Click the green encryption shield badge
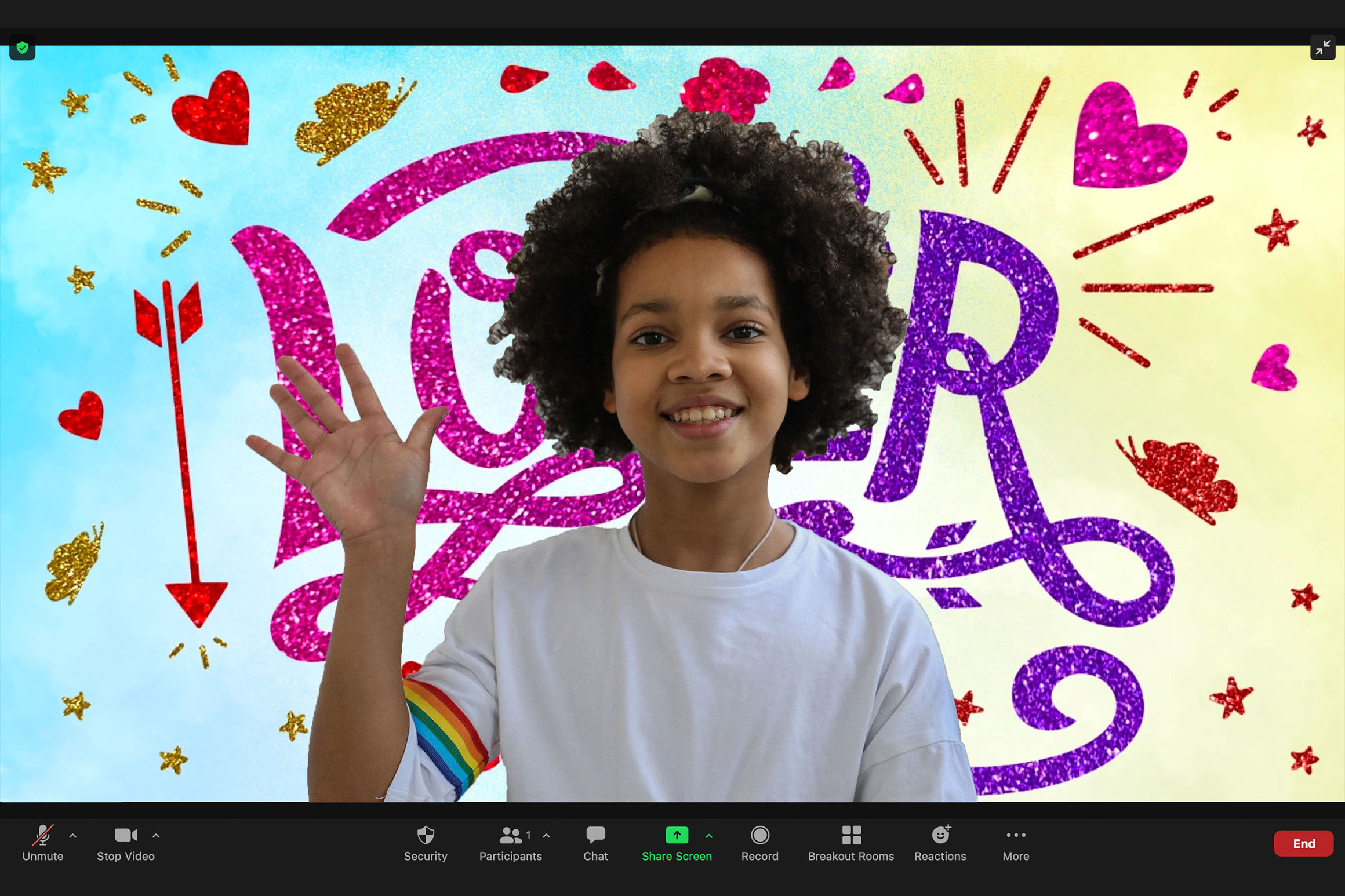The height and width of the screenshot is (896, 1345). 23,48
